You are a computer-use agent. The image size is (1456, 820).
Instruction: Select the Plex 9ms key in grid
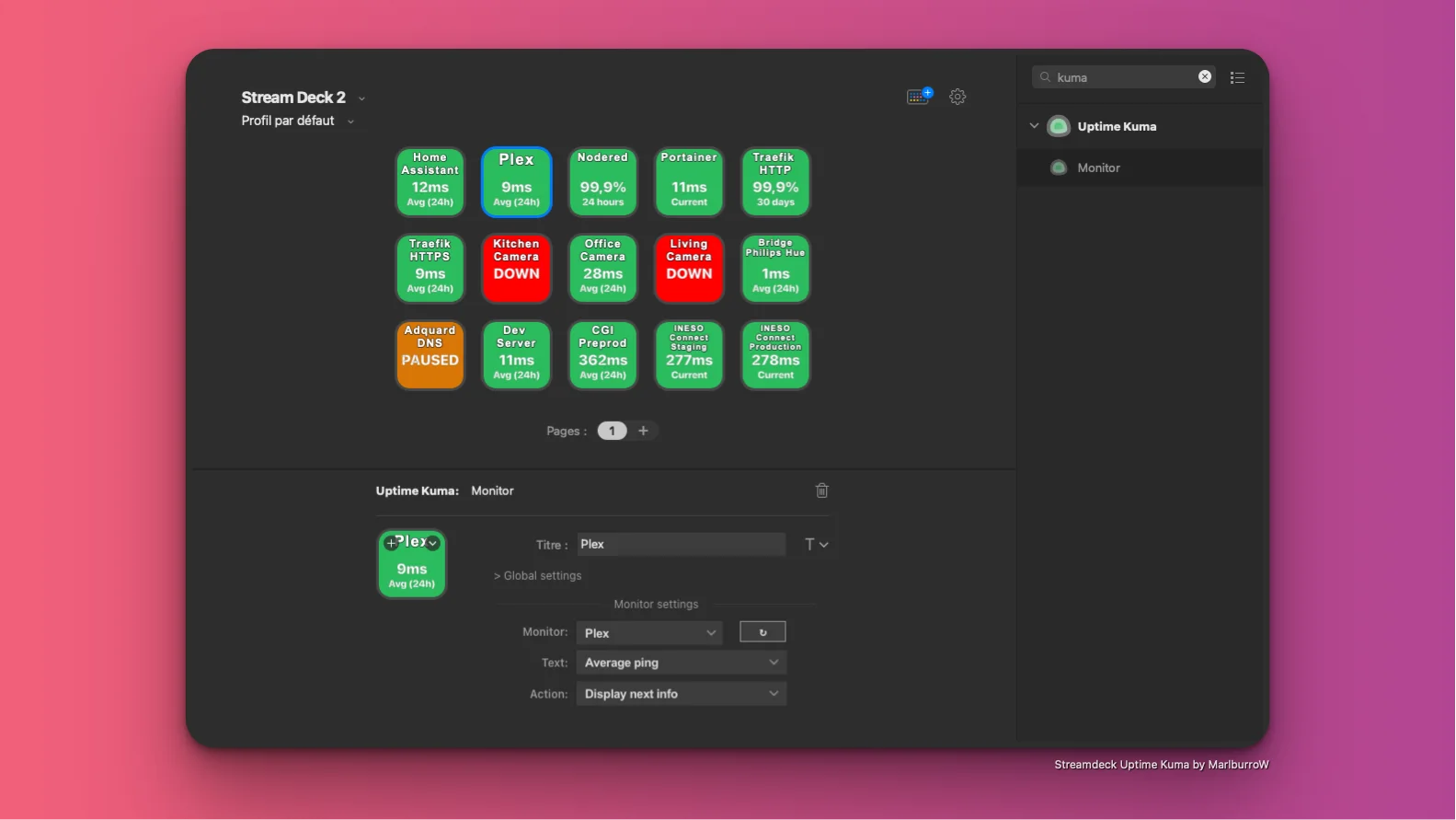coord(516,181)
